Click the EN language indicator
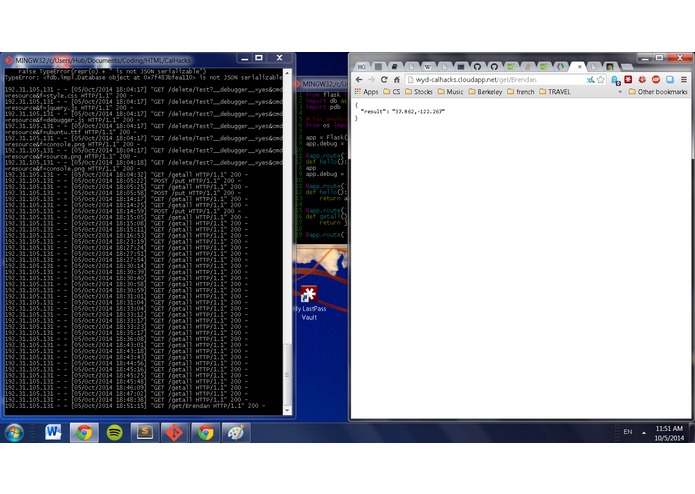 tap(628, 432)
